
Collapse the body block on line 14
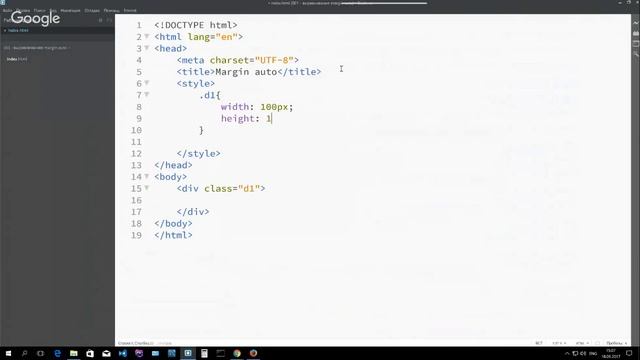click(147, 176)
